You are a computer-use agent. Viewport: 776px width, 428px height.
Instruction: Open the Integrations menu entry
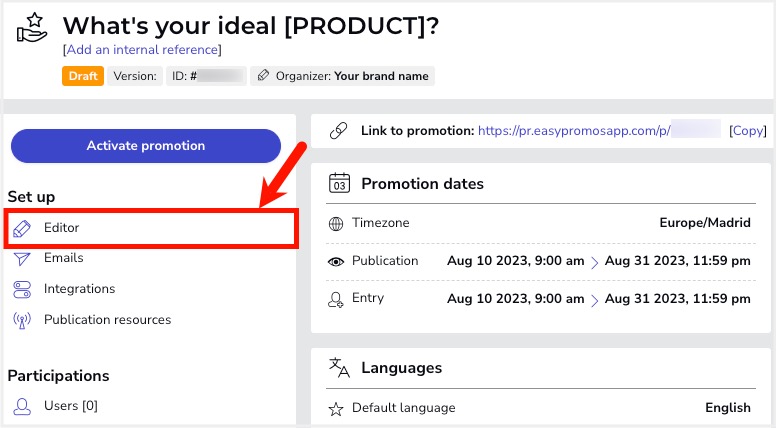[79, 288]
